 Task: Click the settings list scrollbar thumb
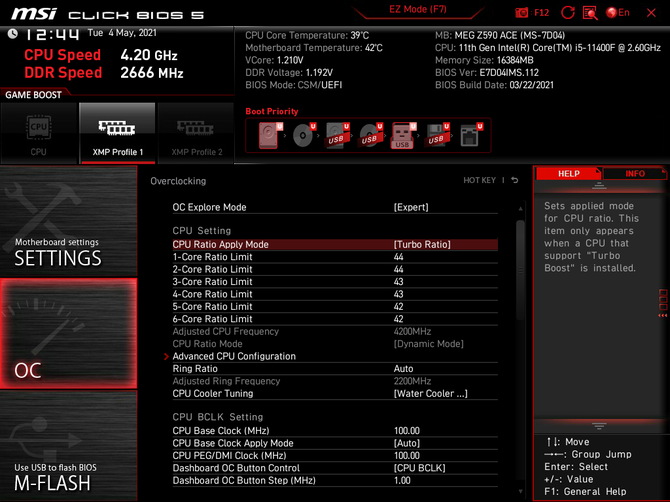point(520,270)
